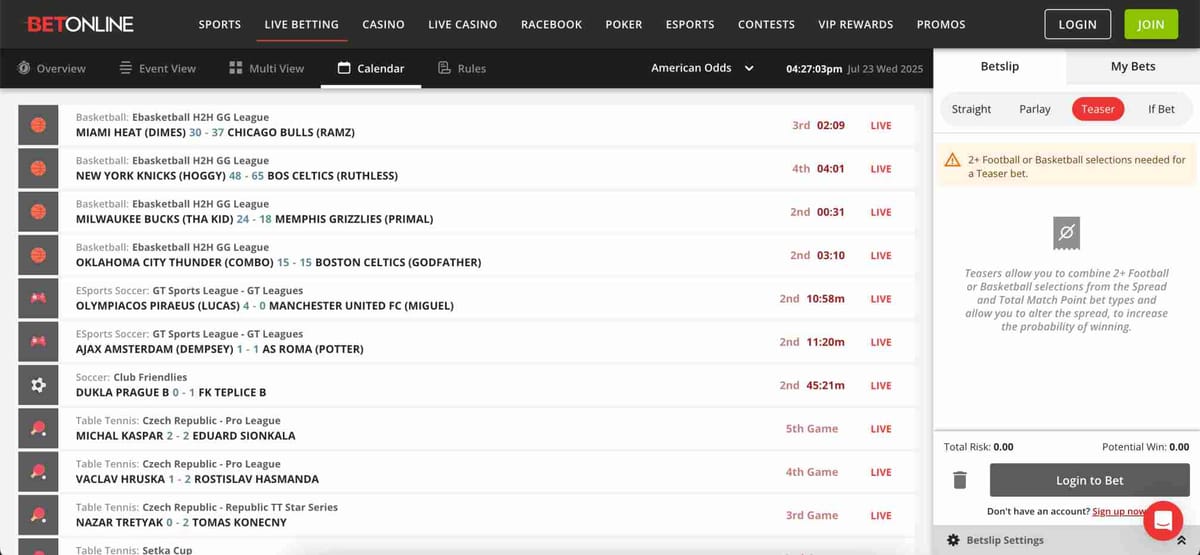Click basketball icon for New York Knicks game
Screen dimensions: 1200x555
point(39,169)
